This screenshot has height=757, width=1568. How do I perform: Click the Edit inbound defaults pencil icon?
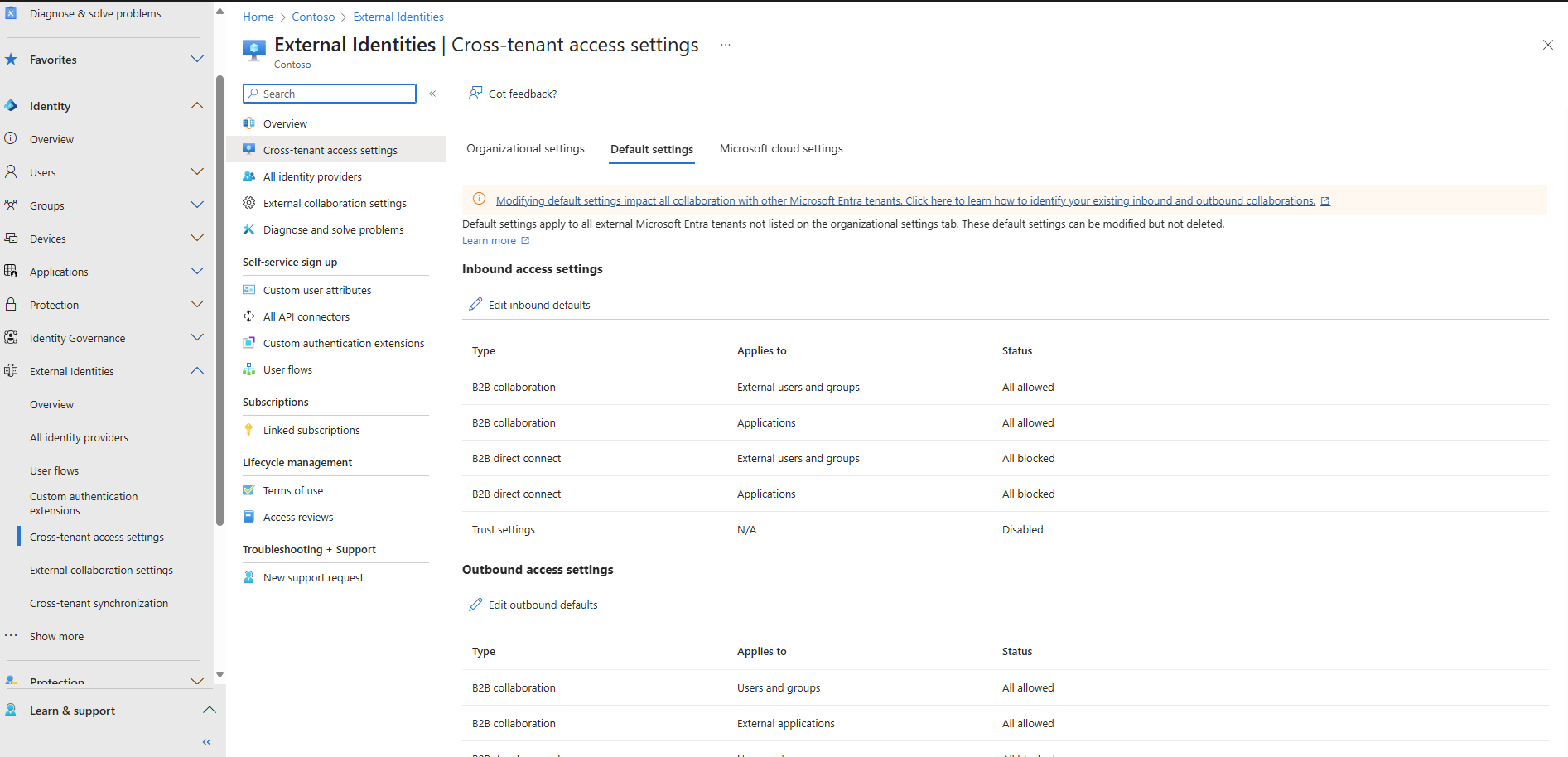(x=475, y=304)
